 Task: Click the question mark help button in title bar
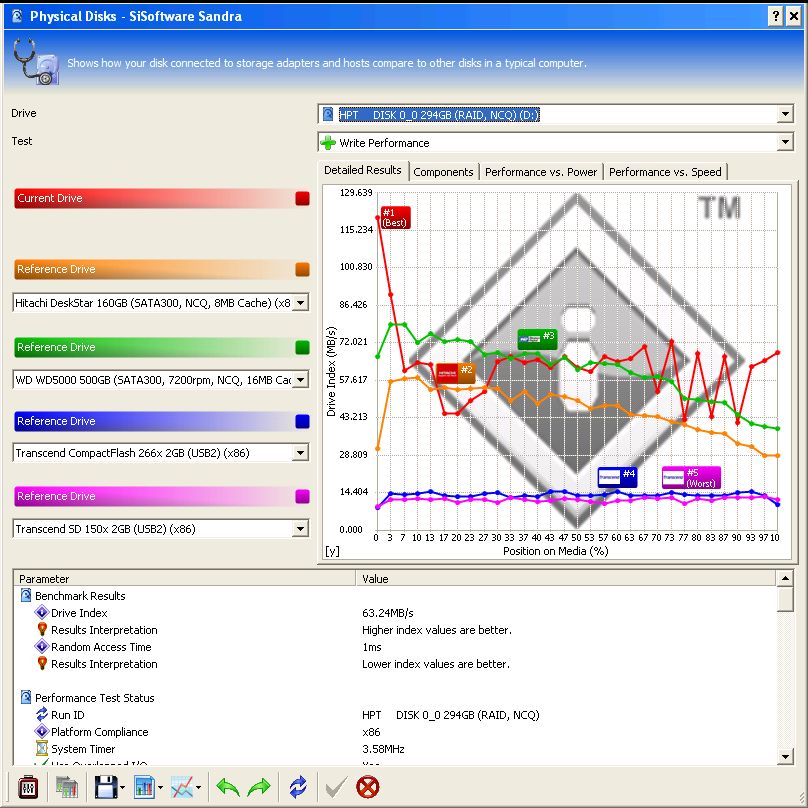point(776,16)
